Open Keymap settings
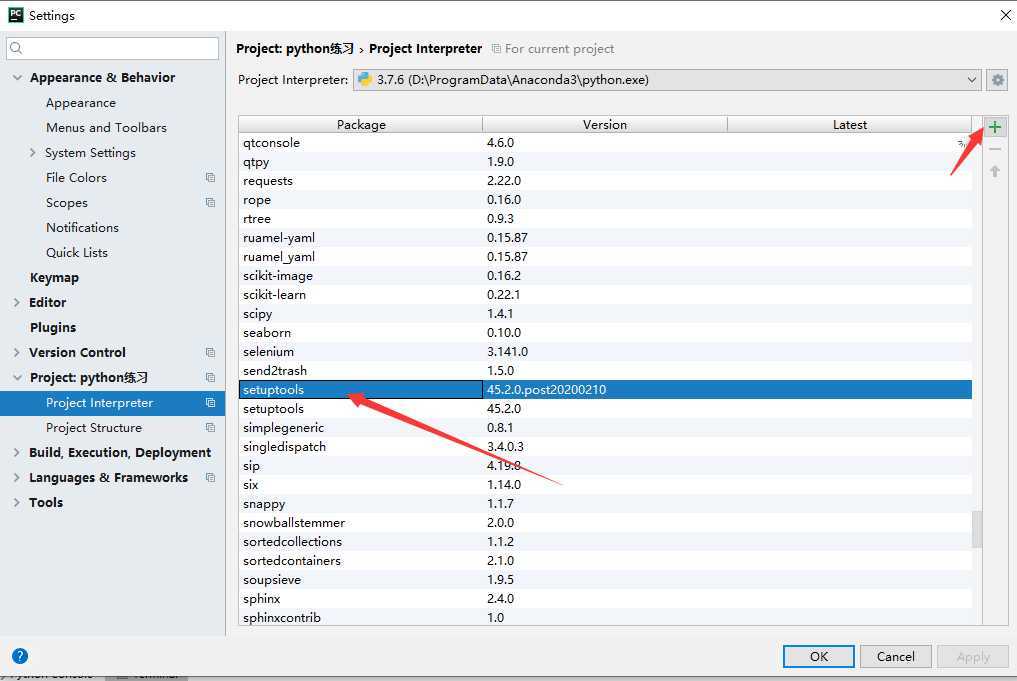The height and width of the screenshot is (681, 1017). 54,278
